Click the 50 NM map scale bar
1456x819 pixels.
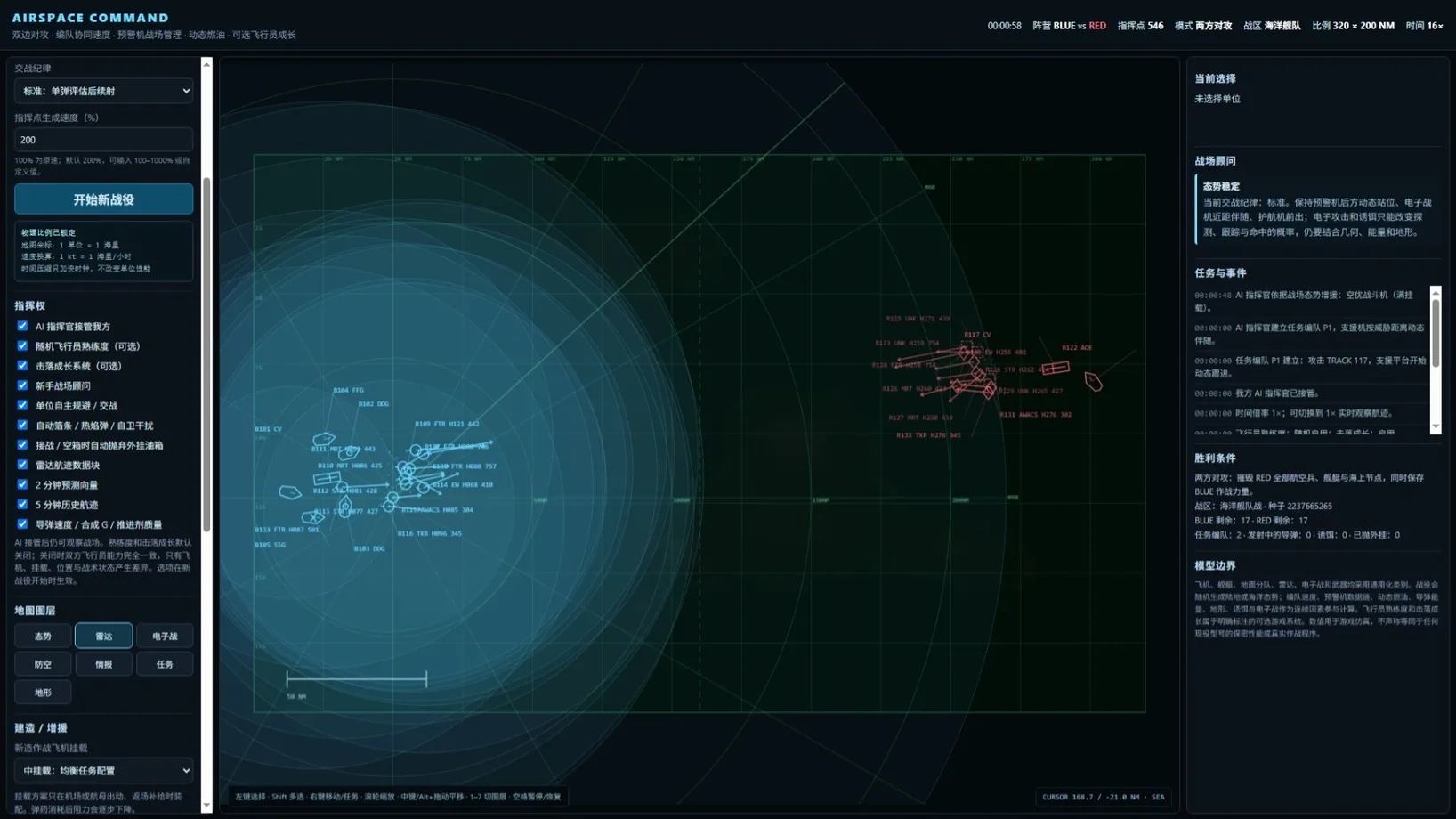(356, 679)
